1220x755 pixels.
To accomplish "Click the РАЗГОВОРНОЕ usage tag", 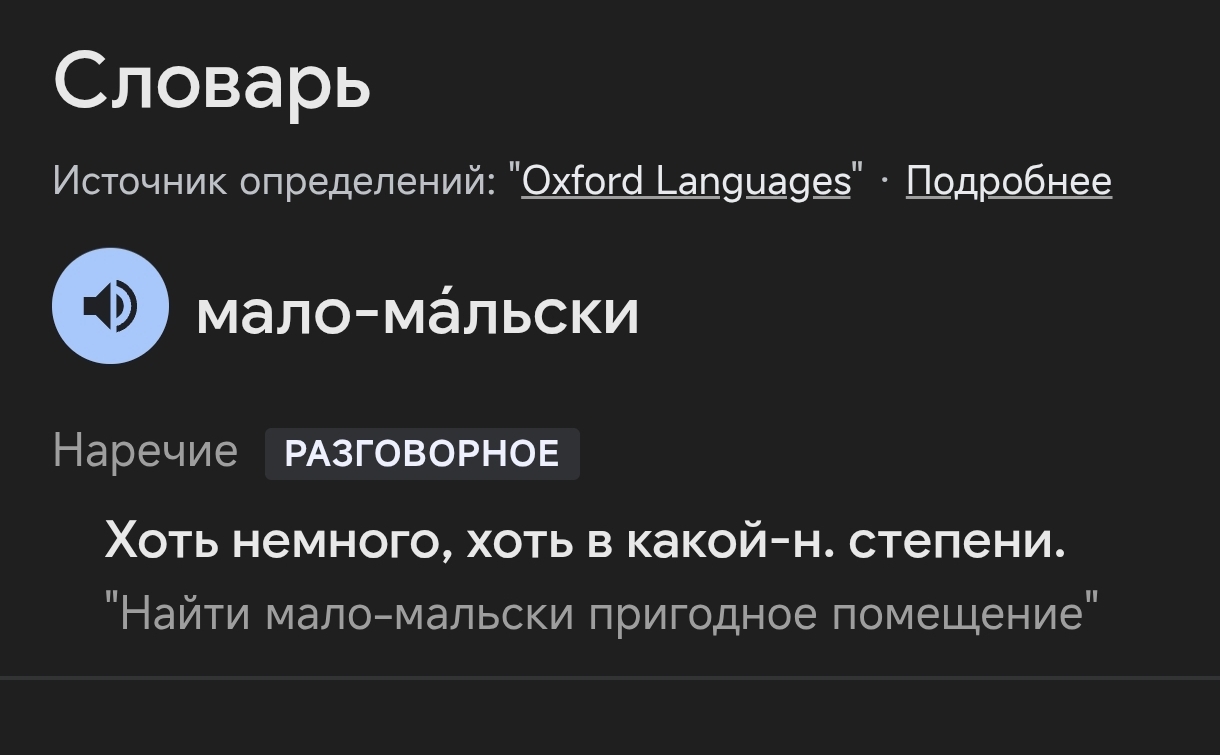I will pos(422,454).
